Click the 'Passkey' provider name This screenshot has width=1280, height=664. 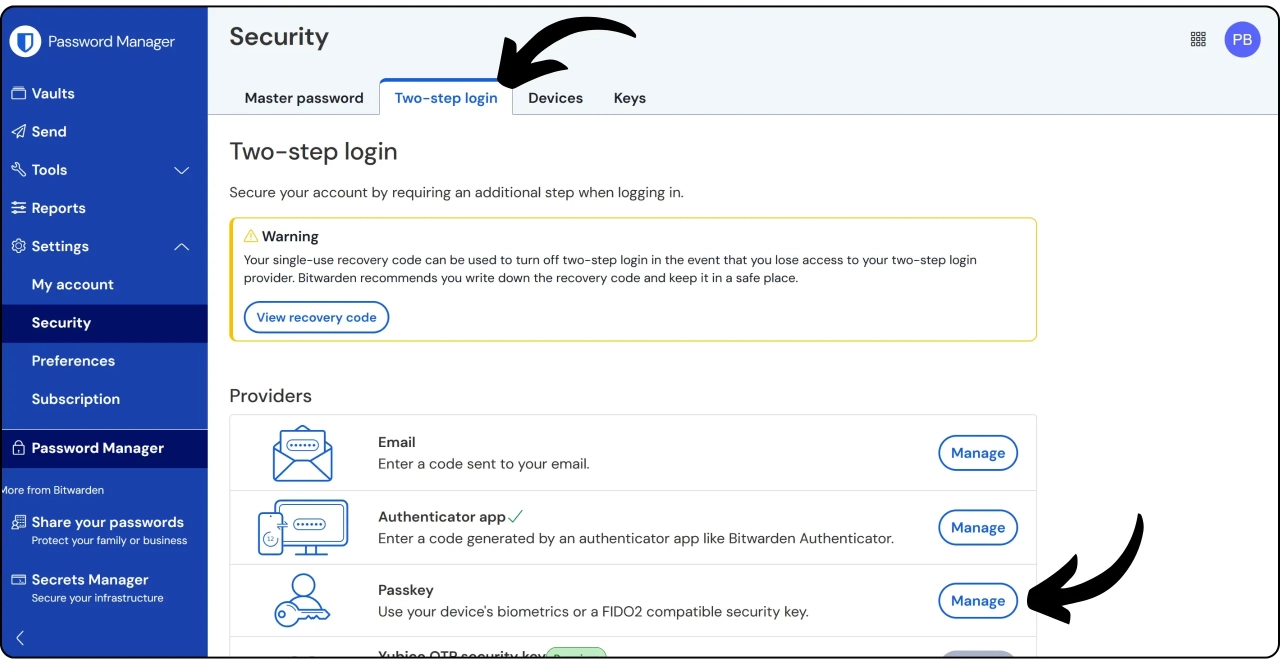(x=406, y=590)
